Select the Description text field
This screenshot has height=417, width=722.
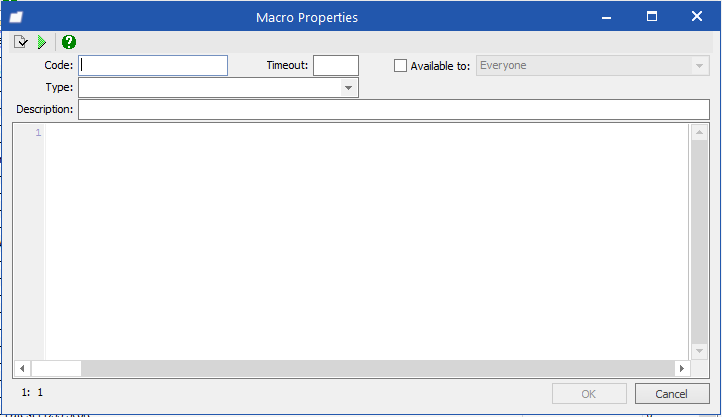(394, 110)
